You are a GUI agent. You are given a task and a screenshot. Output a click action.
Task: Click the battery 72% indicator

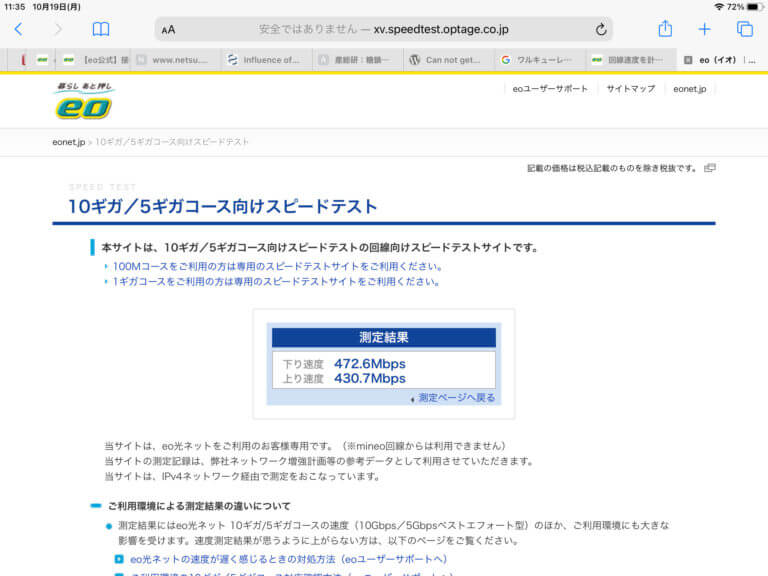[x=745, y=7]
